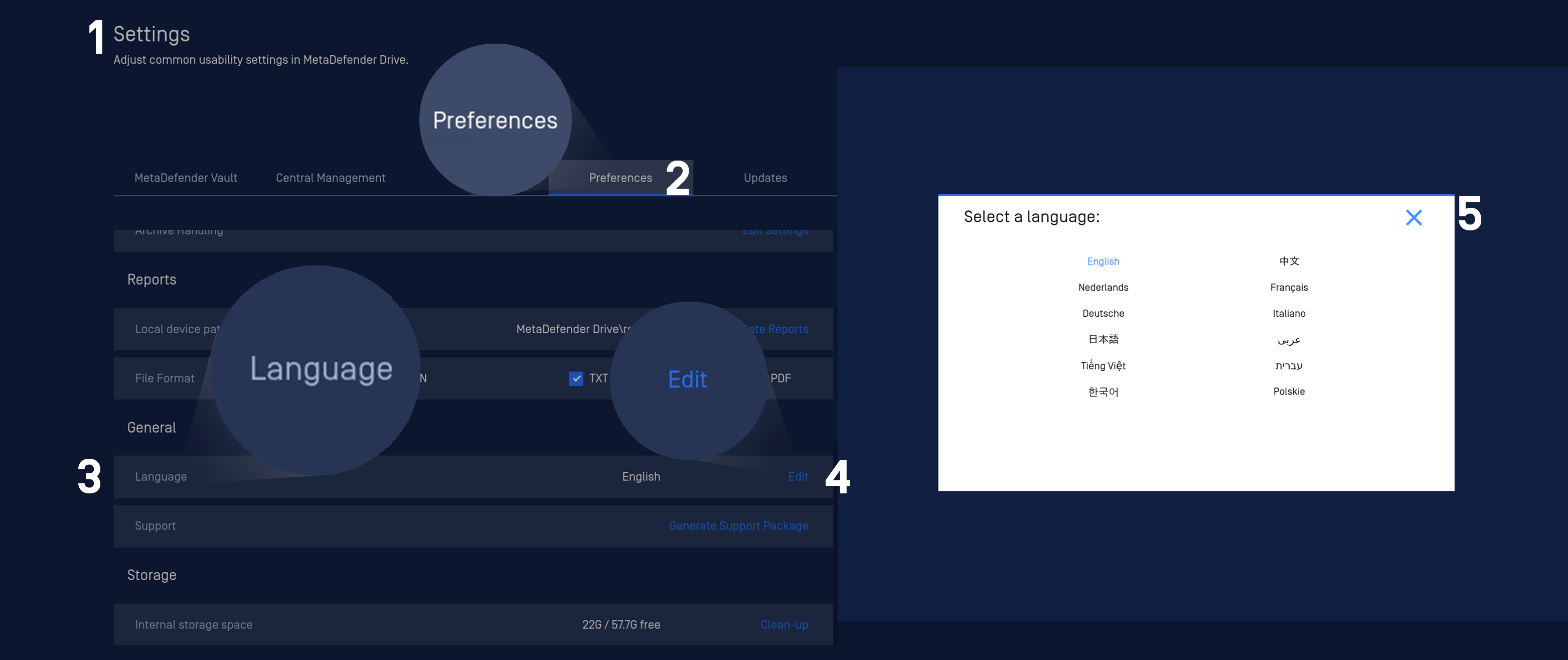The width and height of the screenshot is (1568, 660).
Task: Click the General section heading
Action: (x=151, y=428)
